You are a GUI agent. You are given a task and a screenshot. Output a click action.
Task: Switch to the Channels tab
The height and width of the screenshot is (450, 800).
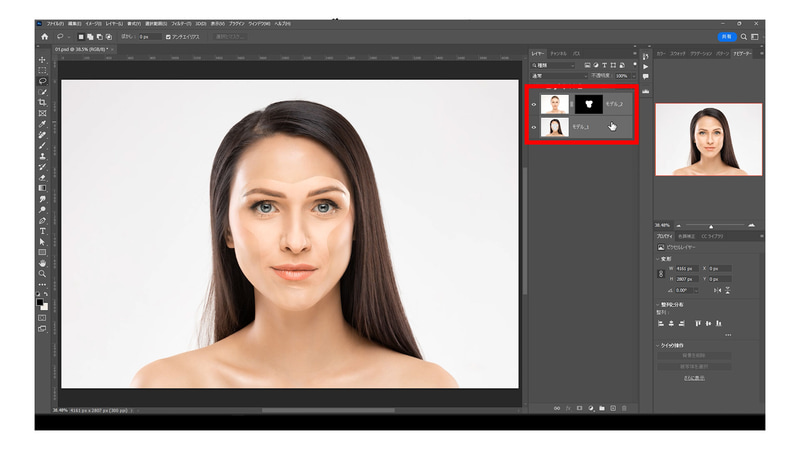pyautogui.click(x=558, y=54)
